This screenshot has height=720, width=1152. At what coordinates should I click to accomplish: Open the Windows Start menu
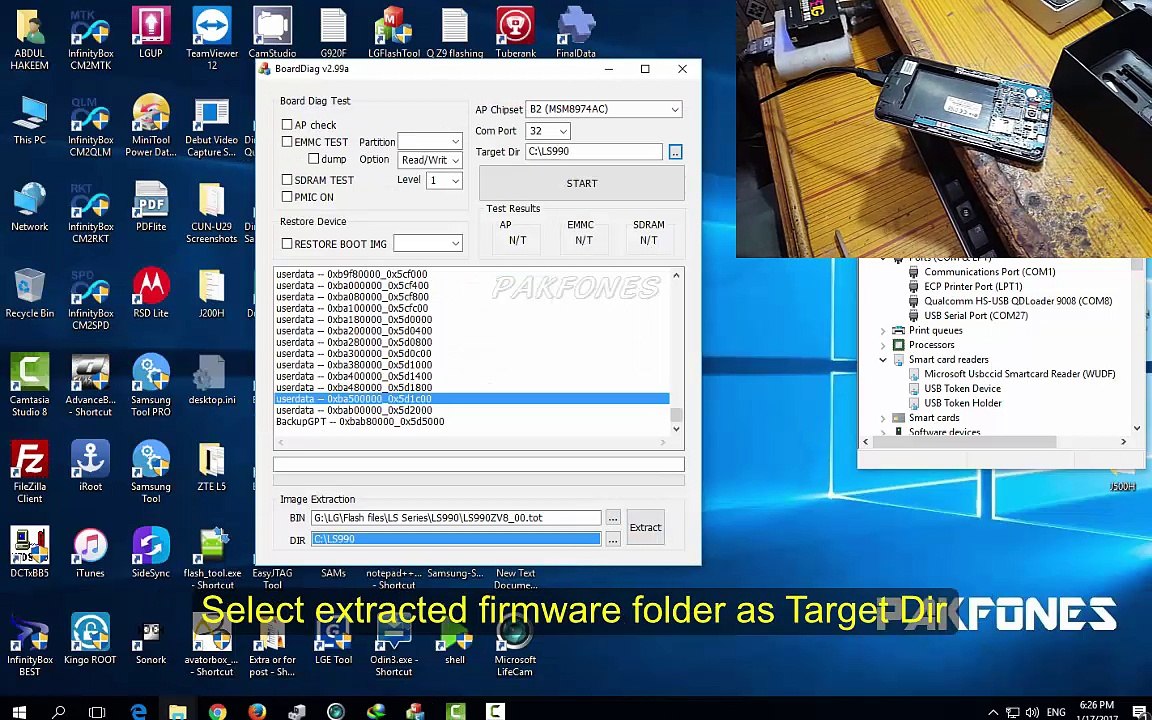click(19, 710)
